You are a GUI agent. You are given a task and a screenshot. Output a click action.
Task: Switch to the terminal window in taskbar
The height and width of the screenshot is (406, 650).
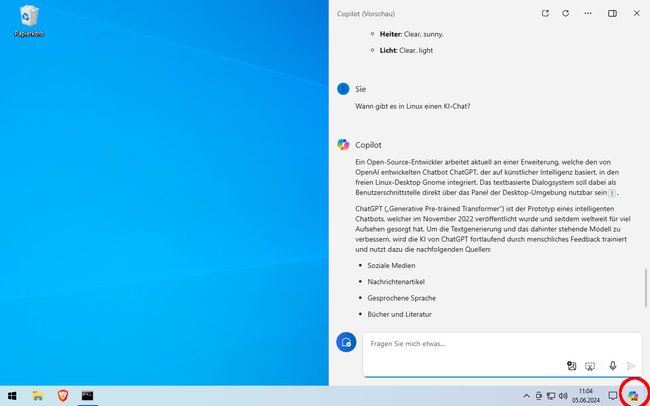(87, 396)
